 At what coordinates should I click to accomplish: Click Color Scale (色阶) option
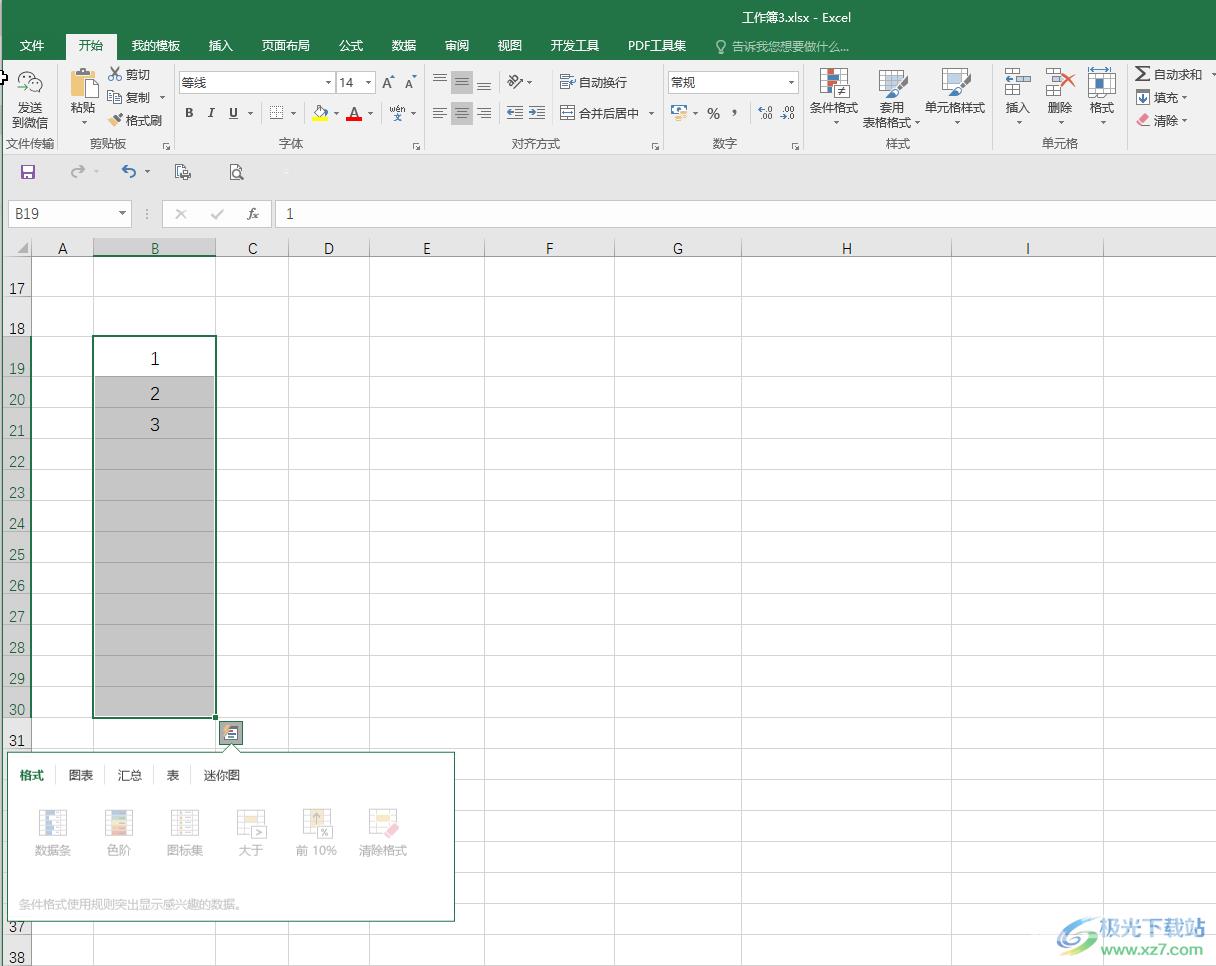click(119, 833)
